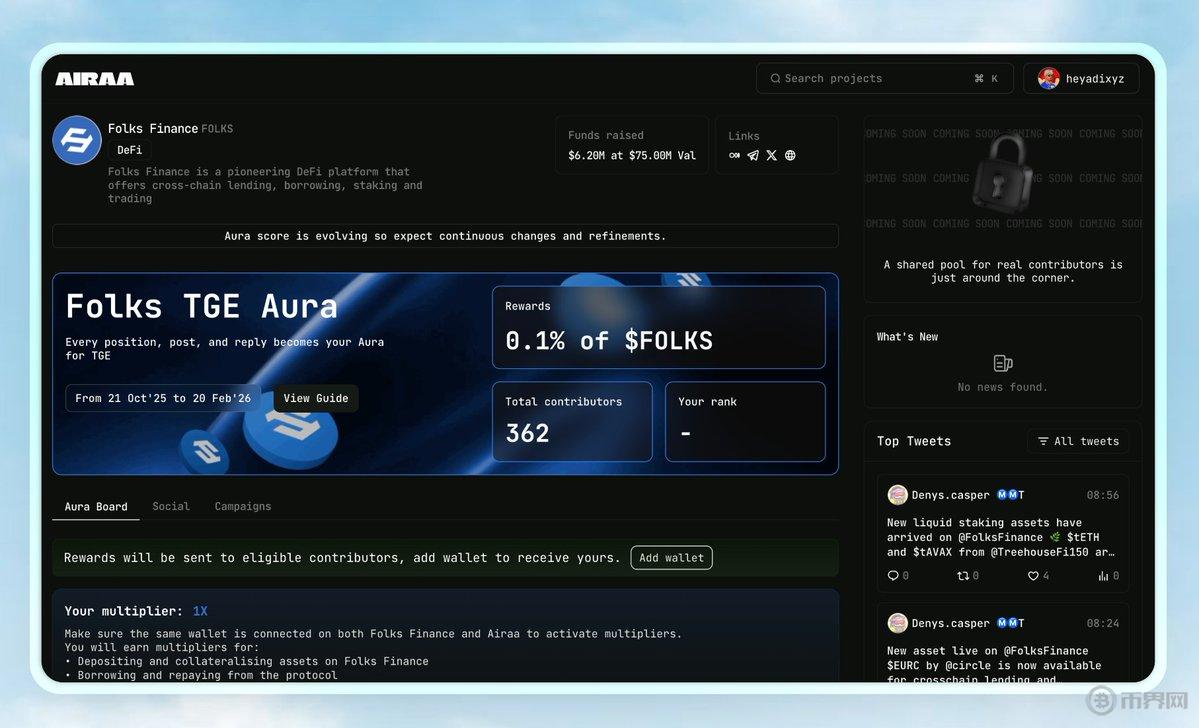Click the Add wallet button
Image resolution: width=1199 pixels, height=728 pixels.
point(671,558)
